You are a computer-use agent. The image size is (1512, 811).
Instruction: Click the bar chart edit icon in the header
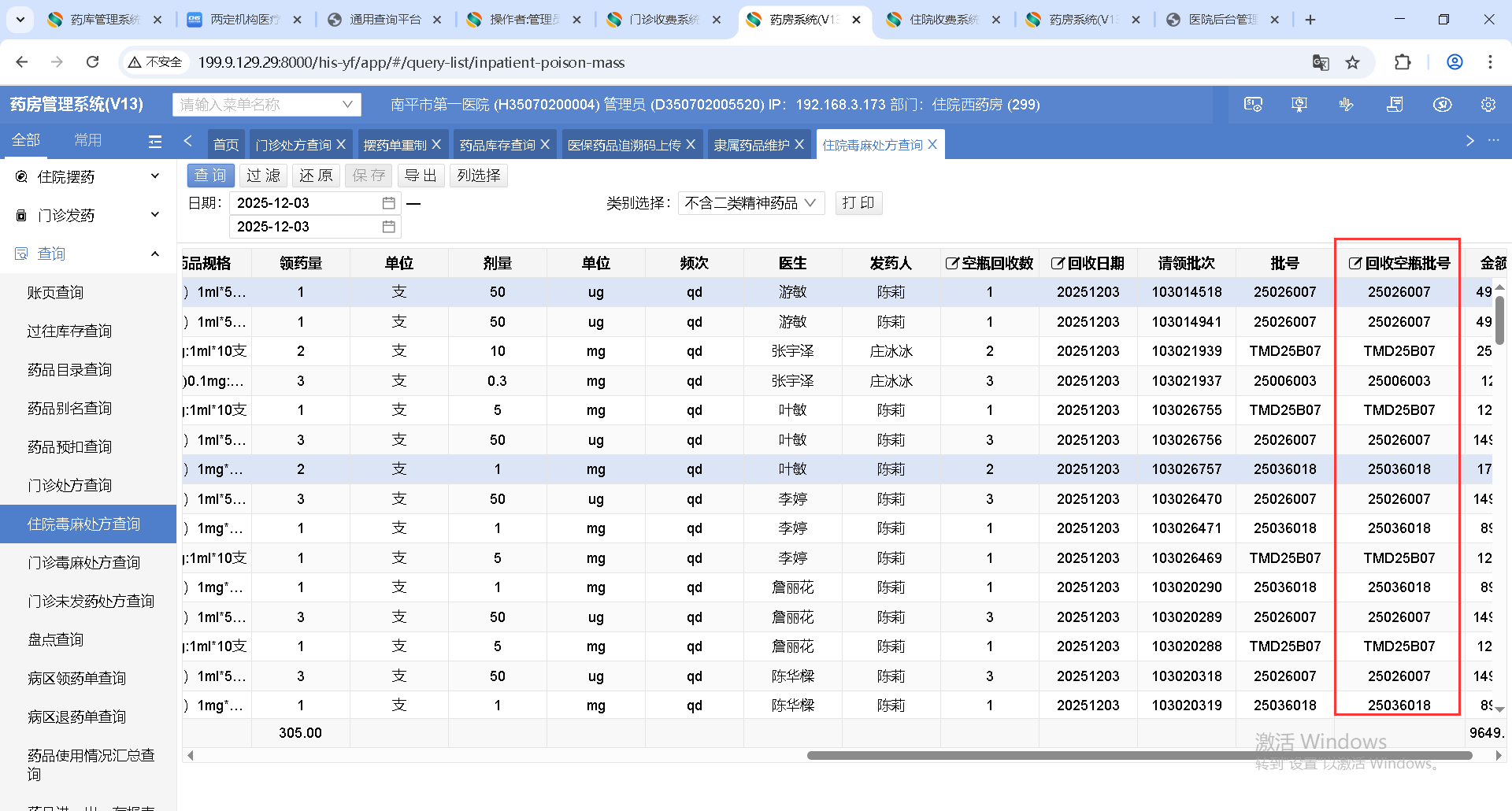(1346, 105)
